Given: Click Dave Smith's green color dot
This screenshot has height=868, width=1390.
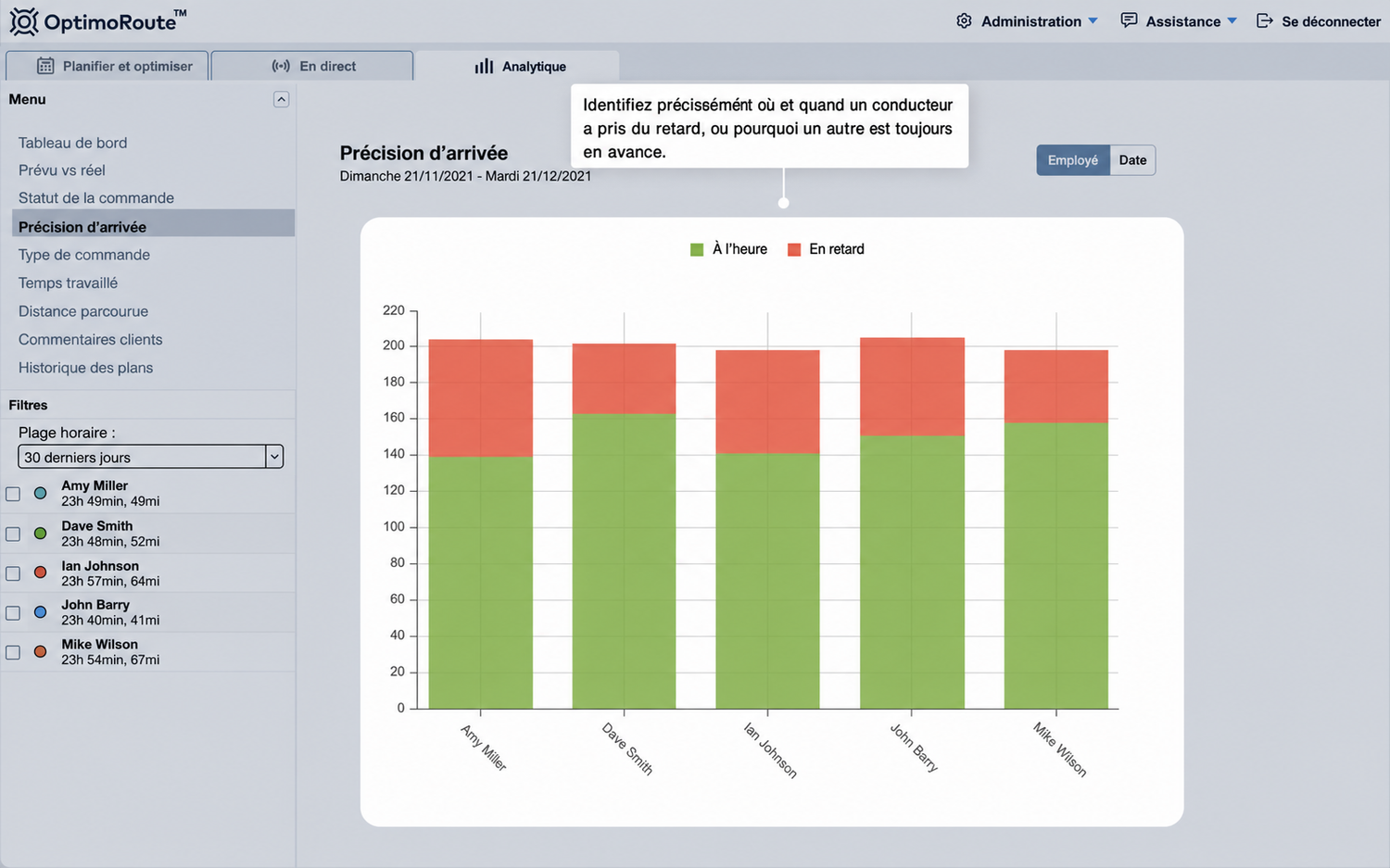Looking at the screenshot, I should tap(40, 534).
